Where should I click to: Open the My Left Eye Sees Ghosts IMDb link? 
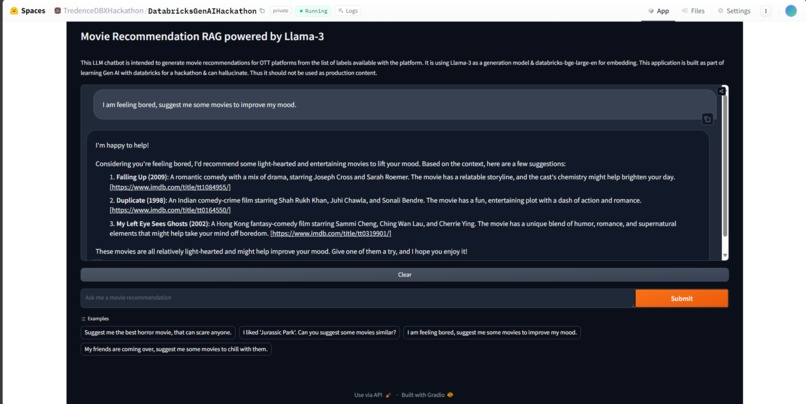coord(331,233)
